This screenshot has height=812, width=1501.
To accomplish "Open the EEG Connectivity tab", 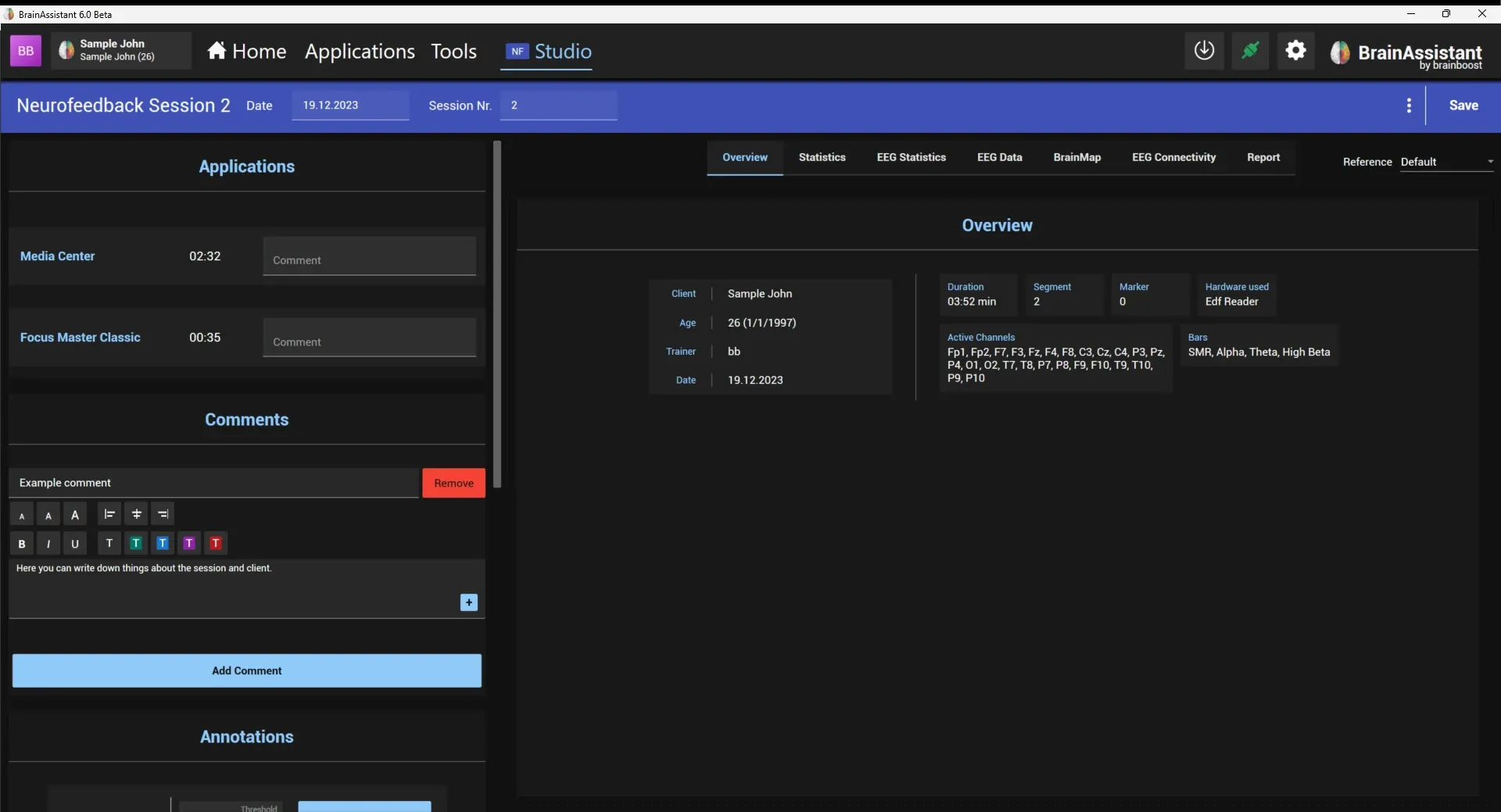I will pyautogui.click(x=1173, y=157).
